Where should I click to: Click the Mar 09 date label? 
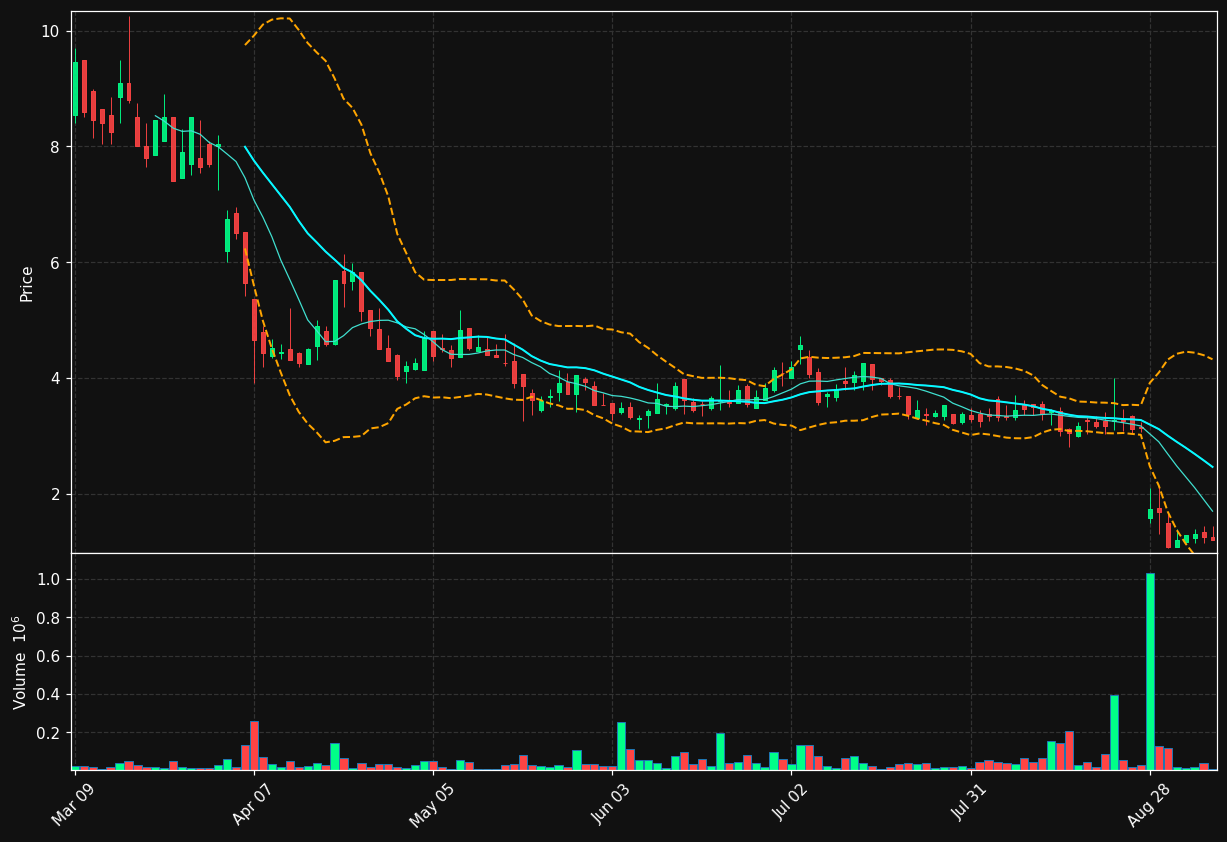[73, 803]
